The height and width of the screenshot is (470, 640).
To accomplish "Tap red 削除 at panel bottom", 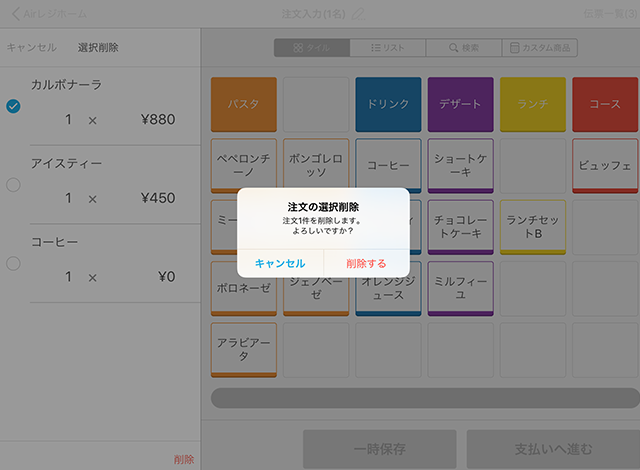I will (184, 460).
